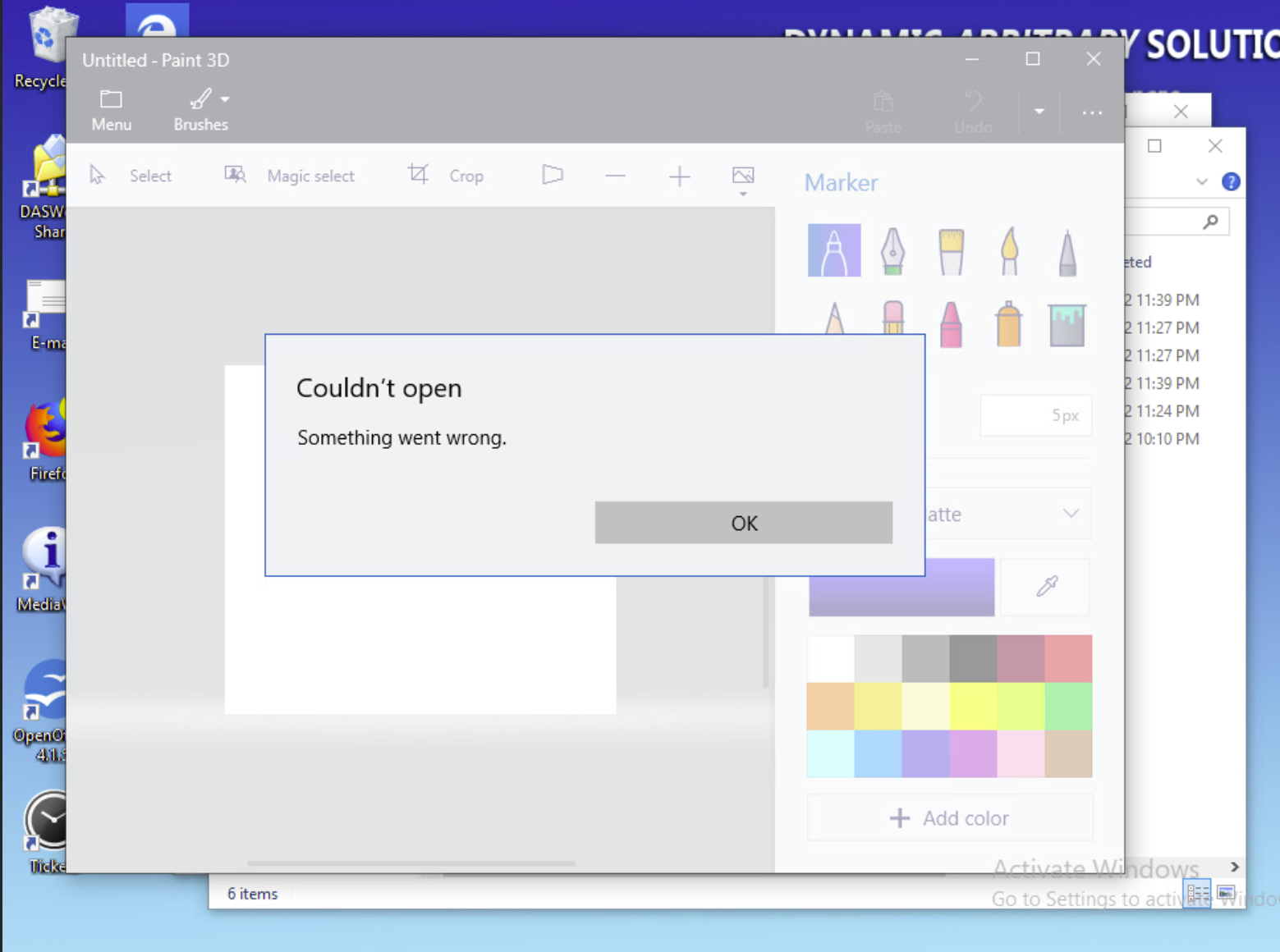Select the Marker brush
This screenshot has width=1280, height=952.
(x=834, y=250)
